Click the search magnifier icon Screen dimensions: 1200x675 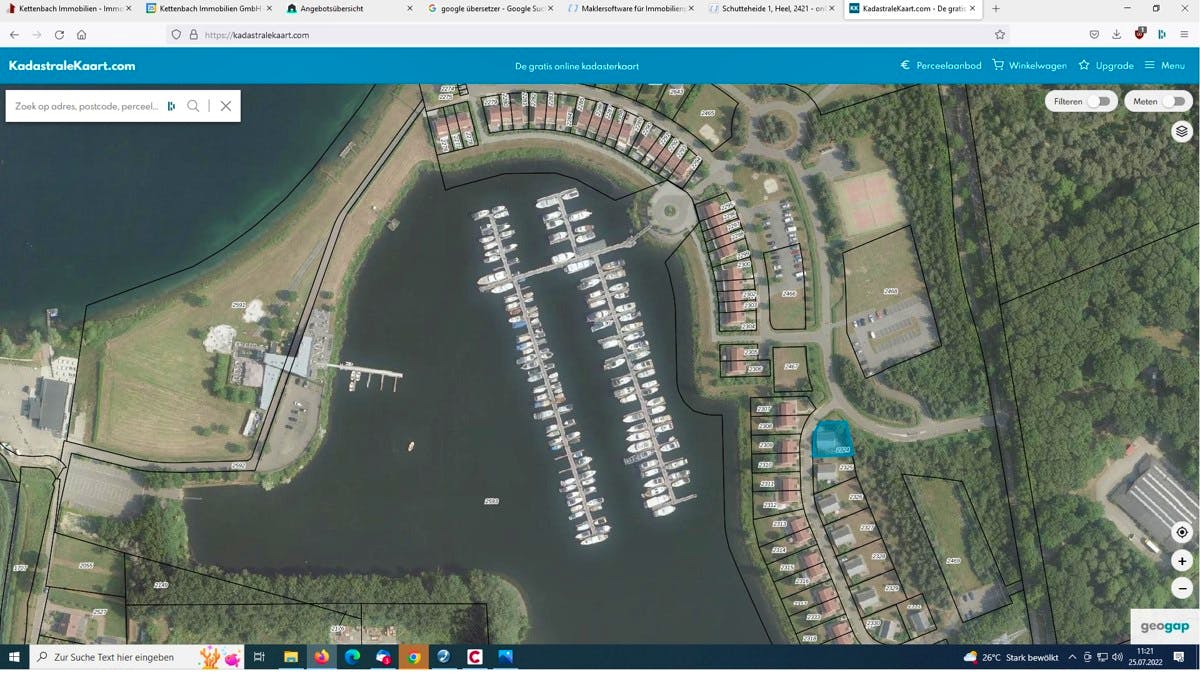tap(193, 106)
